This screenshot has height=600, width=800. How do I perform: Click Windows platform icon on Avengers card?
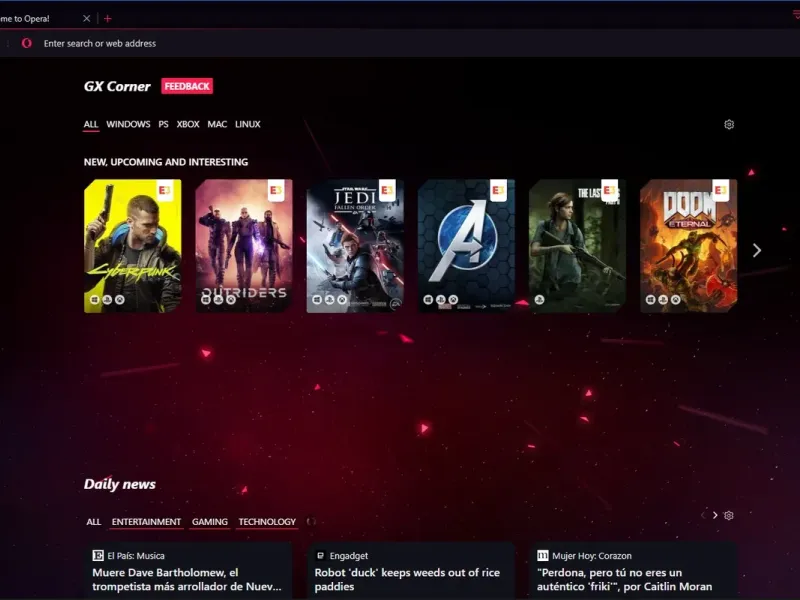point(428,299)
